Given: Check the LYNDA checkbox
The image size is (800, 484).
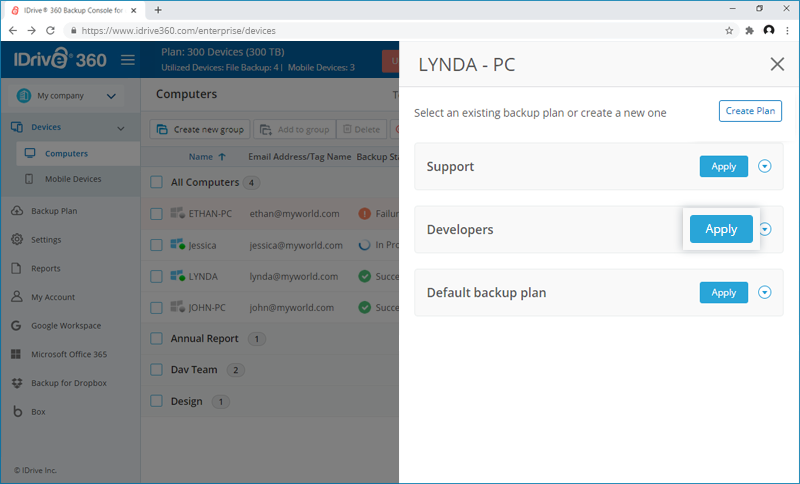Looking at the screenshot, I should pos(156,276).
